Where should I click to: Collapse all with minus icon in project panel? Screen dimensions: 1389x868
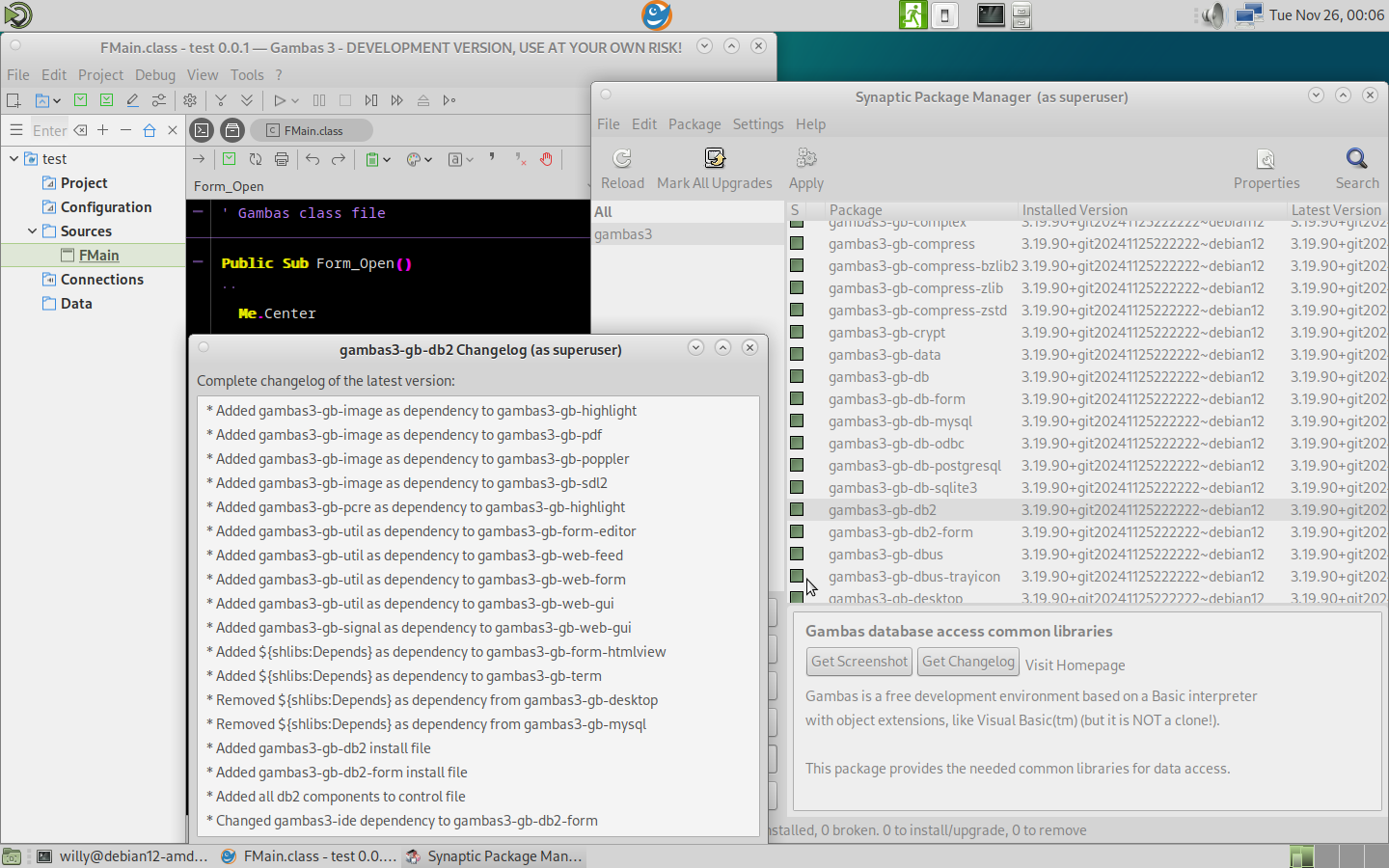point(126,130)
